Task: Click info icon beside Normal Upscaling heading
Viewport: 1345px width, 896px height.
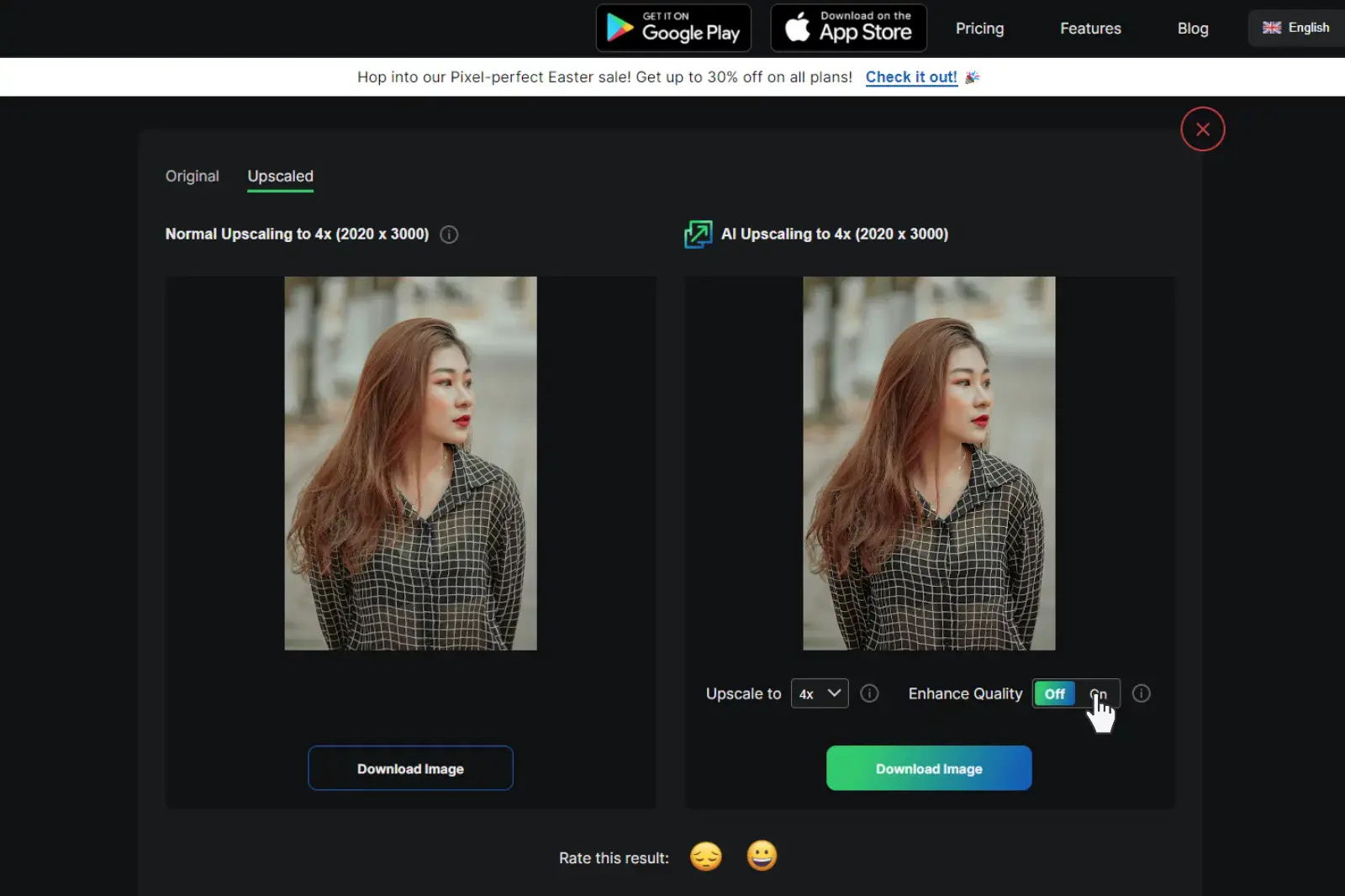Action: tap(449, 235)
